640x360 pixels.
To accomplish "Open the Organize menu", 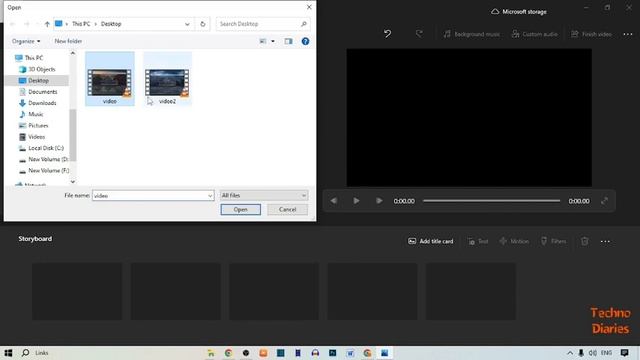I will 26,41.
